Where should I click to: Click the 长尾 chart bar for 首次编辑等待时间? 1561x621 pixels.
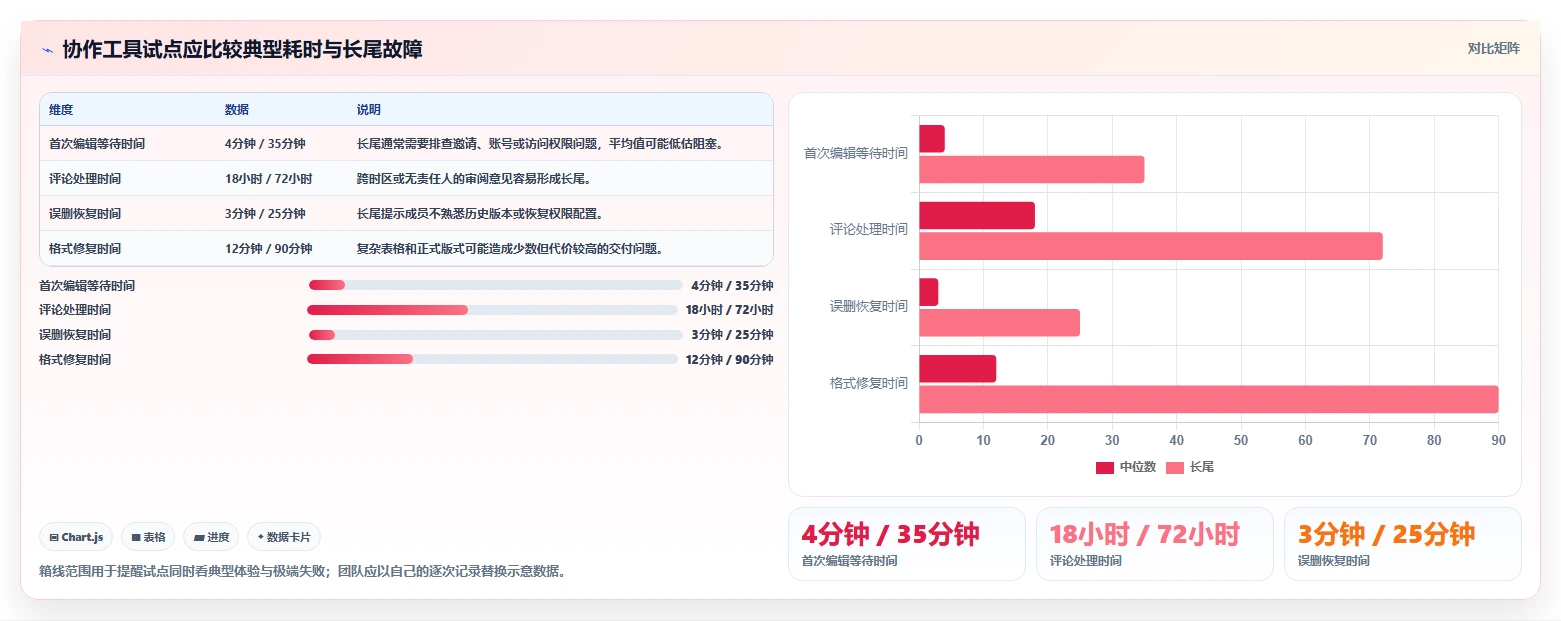(x=1032, y=169)
